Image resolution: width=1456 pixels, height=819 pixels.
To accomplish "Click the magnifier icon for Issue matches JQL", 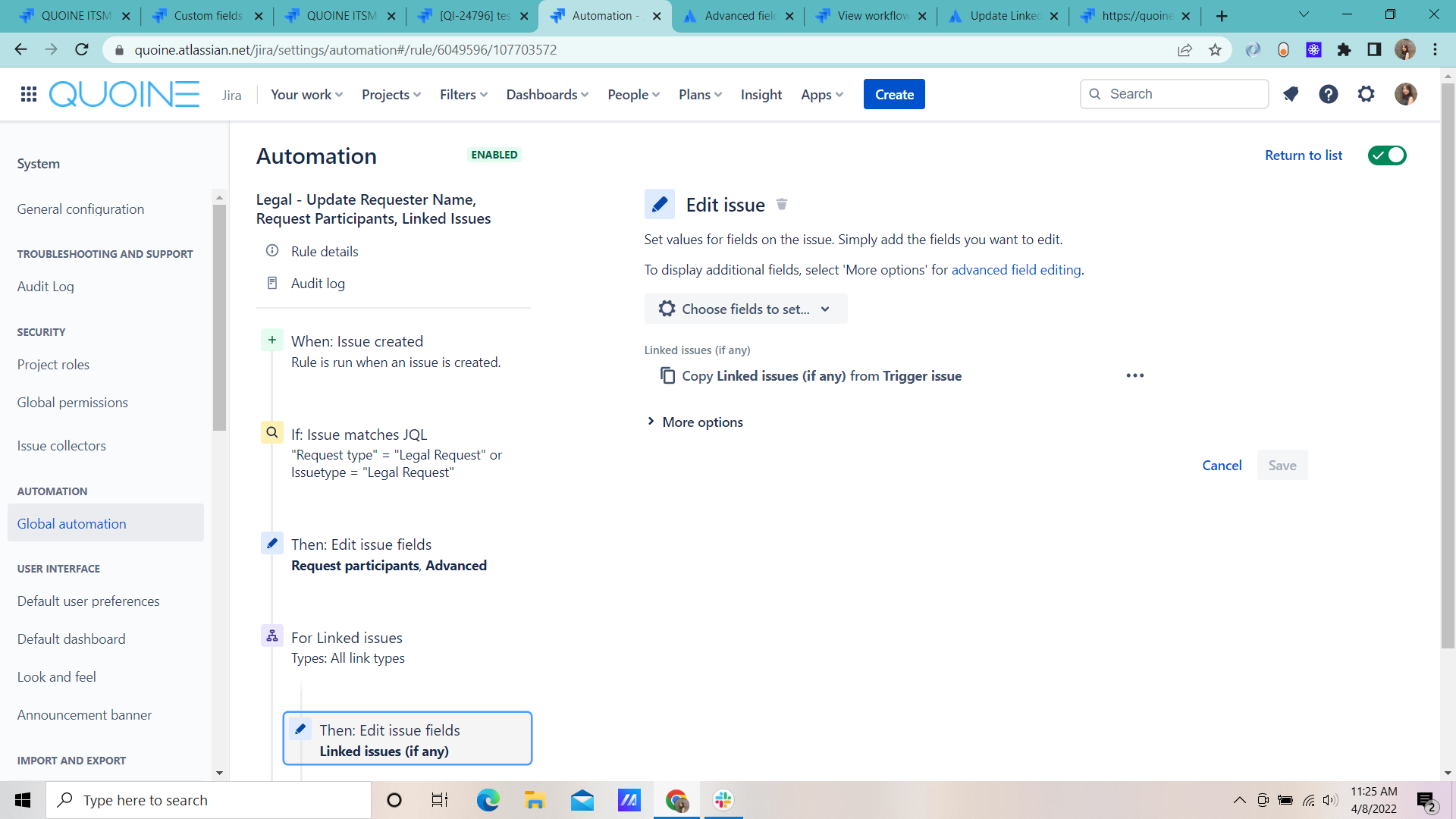I will click(x=271, y=433).
